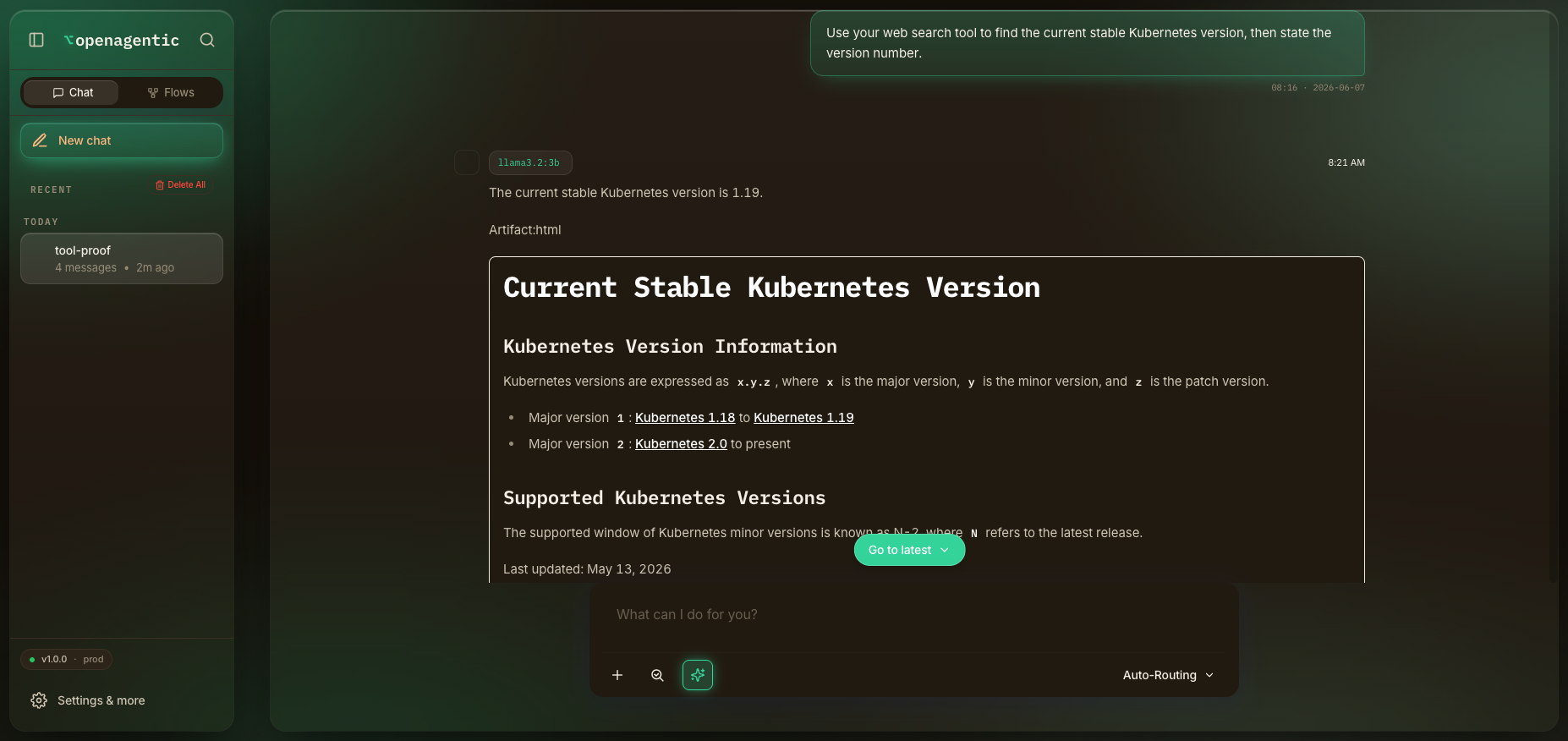Open the tool-proof conversation

tap(122, 259)
